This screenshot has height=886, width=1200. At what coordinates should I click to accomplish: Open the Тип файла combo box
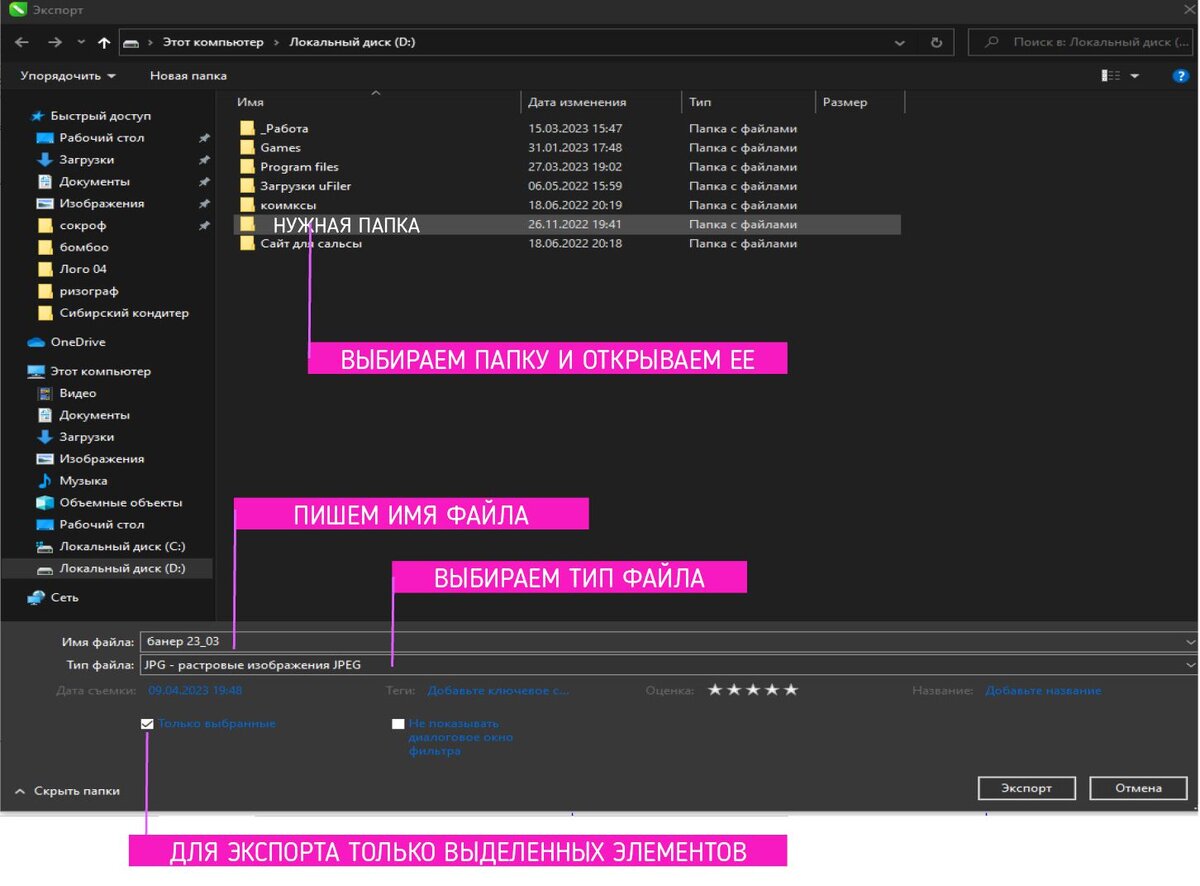[x=669, y=665]
